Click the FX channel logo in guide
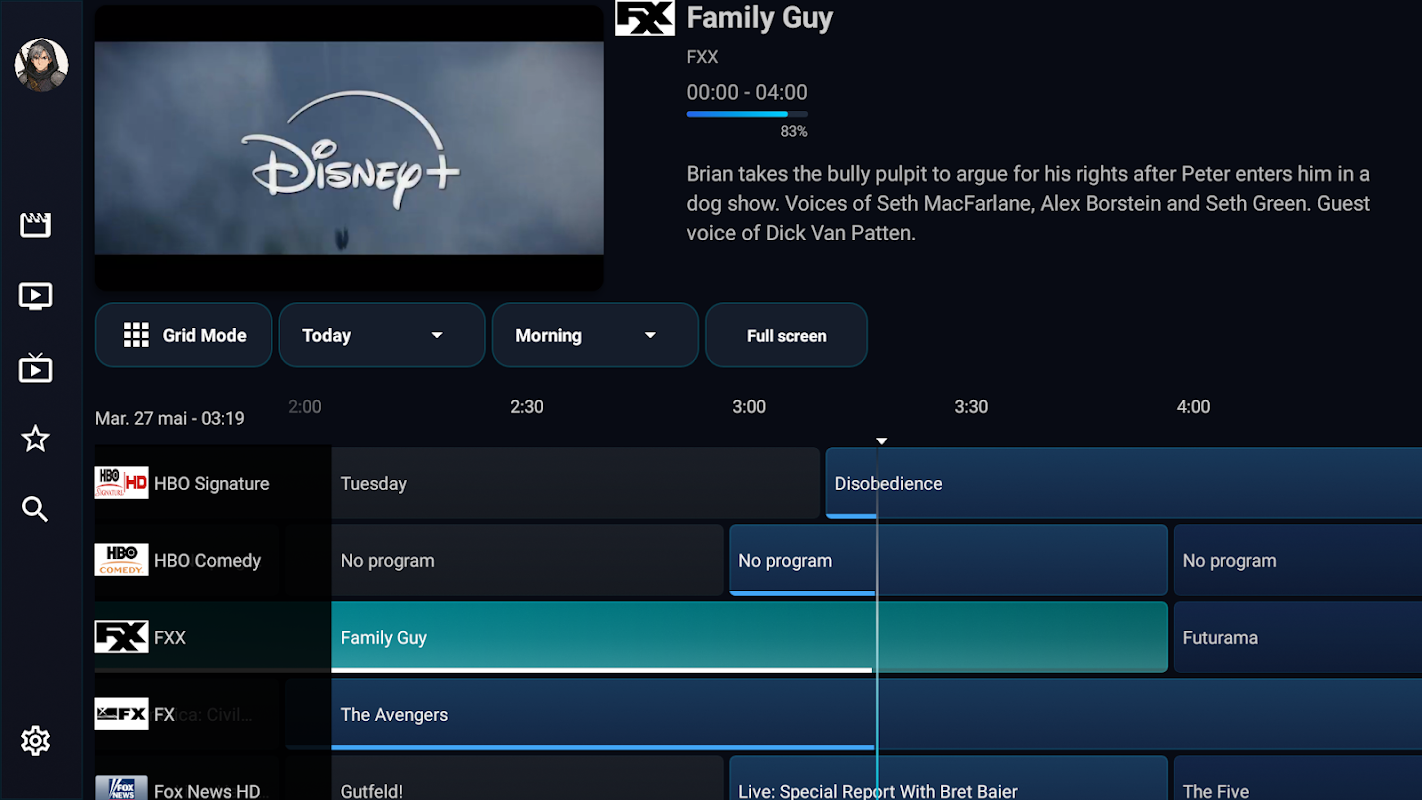The height and width of the screenshot is (800, 1422). click(x=122, y=714)
